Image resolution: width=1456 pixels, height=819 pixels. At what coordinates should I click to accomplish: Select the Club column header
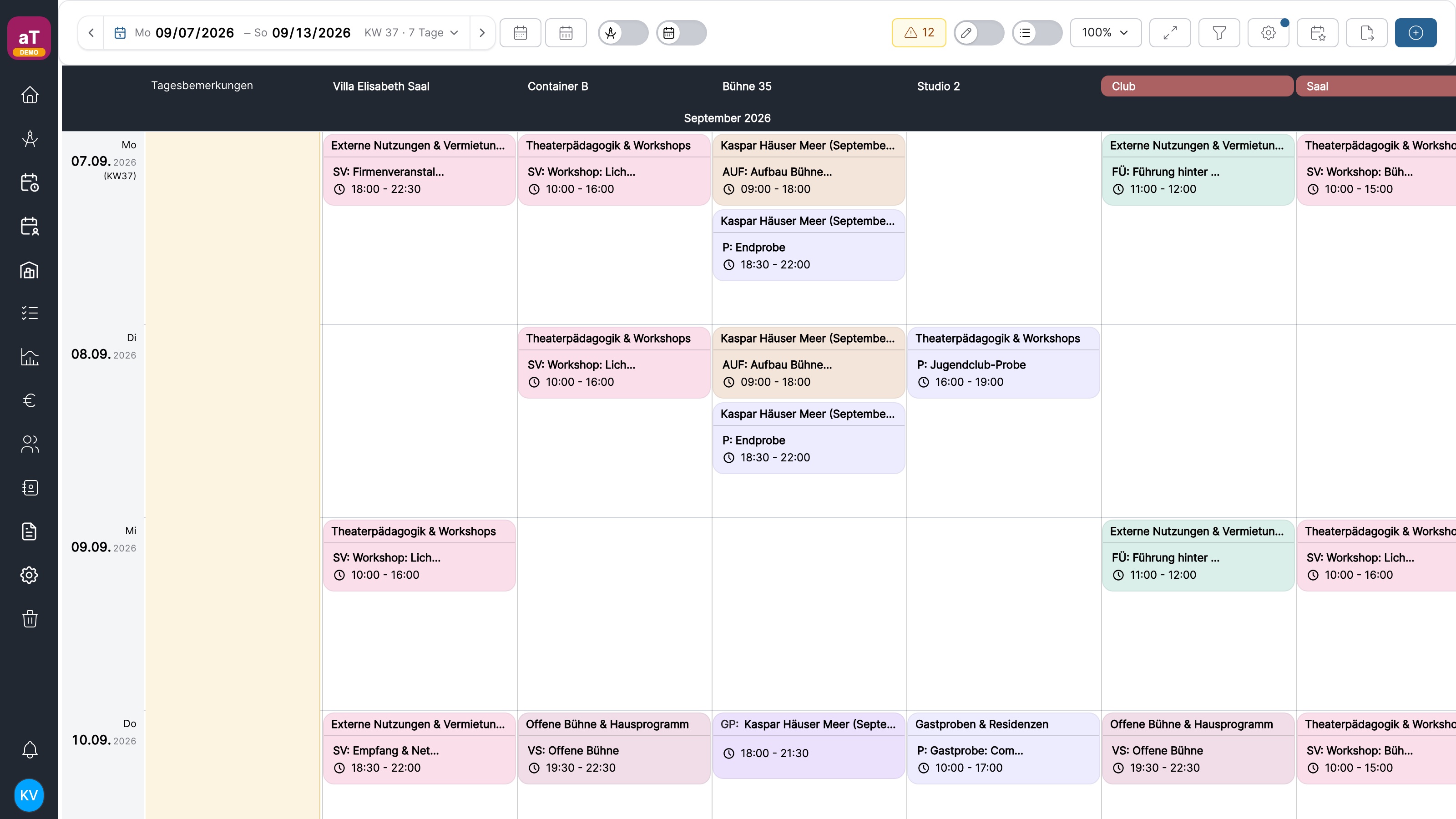pyautogui.click(x=1197, y=86)
